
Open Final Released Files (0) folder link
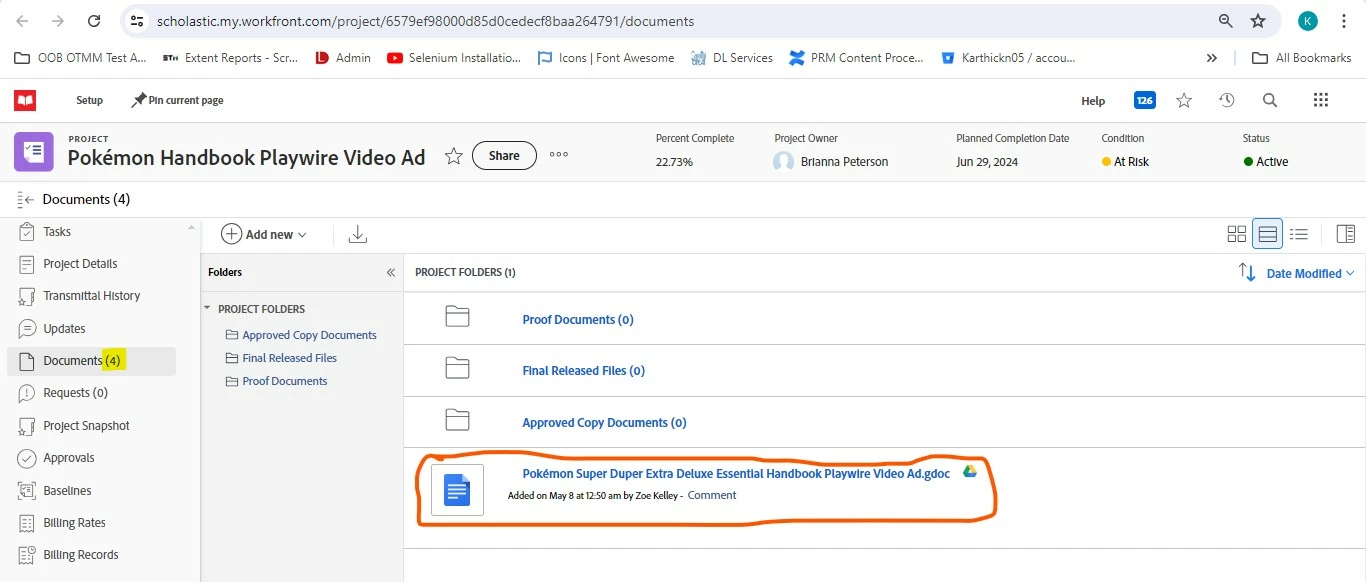[x=584, y=371]
